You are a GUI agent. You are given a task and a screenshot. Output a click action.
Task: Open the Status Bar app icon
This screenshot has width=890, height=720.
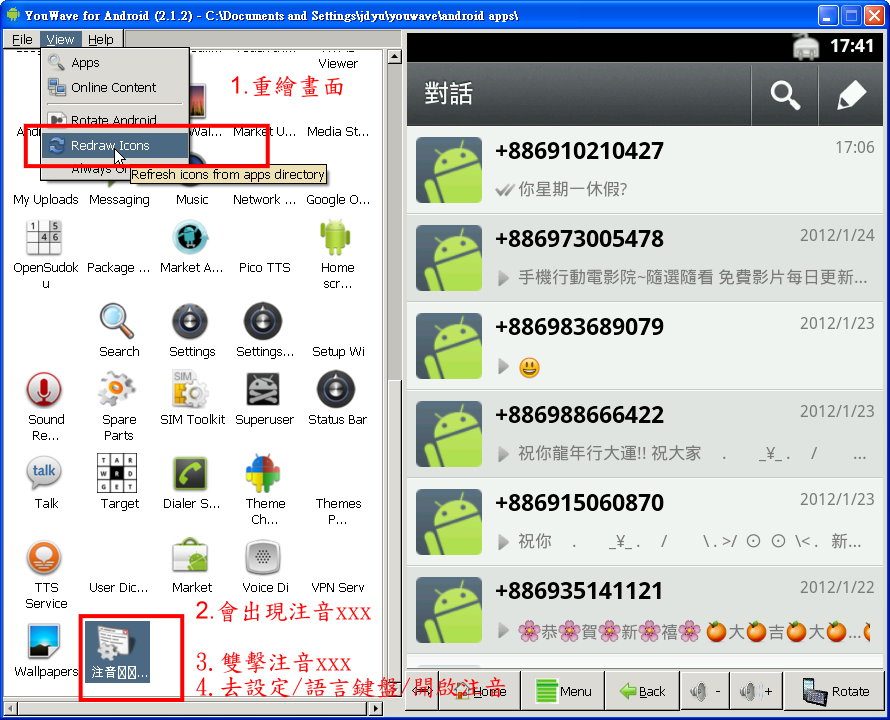click(336, 389)
